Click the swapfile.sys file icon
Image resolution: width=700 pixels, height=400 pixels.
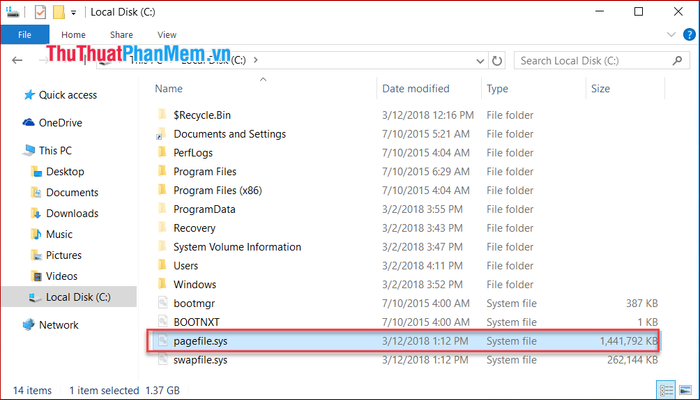pyautogui.click(x=162, y=359)
